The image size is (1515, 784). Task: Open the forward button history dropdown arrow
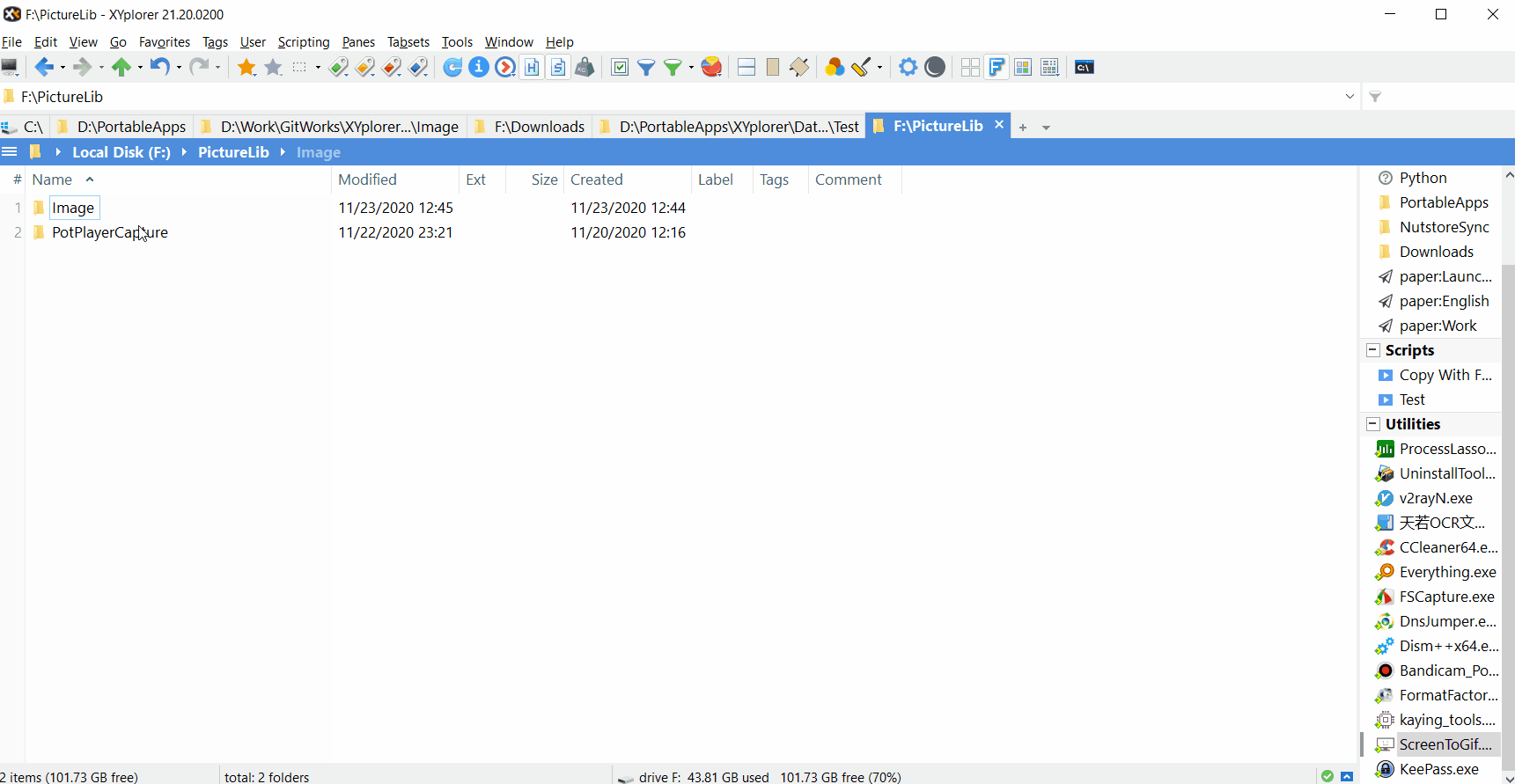point(101,68)
